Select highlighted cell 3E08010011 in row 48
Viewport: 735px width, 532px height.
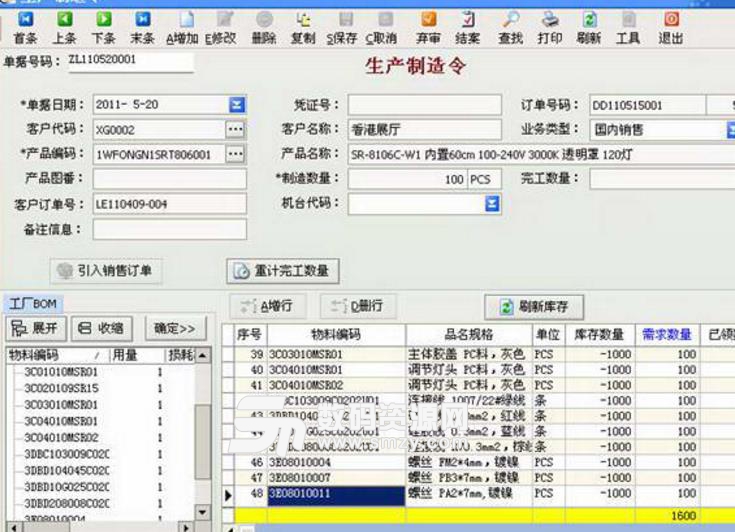tap(336, 496)
